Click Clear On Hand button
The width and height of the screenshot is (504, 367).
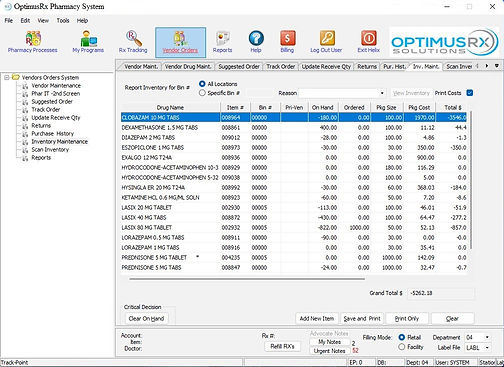146,319
